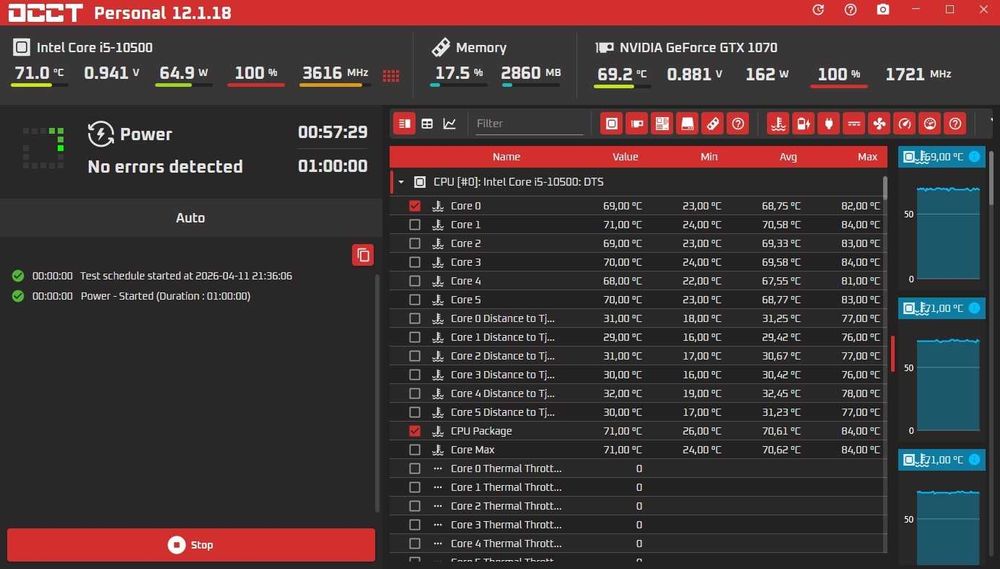Check the Core 0 Distance to Tj checkbox
Screen dimensions: 1000x569
tap(415, 318)
